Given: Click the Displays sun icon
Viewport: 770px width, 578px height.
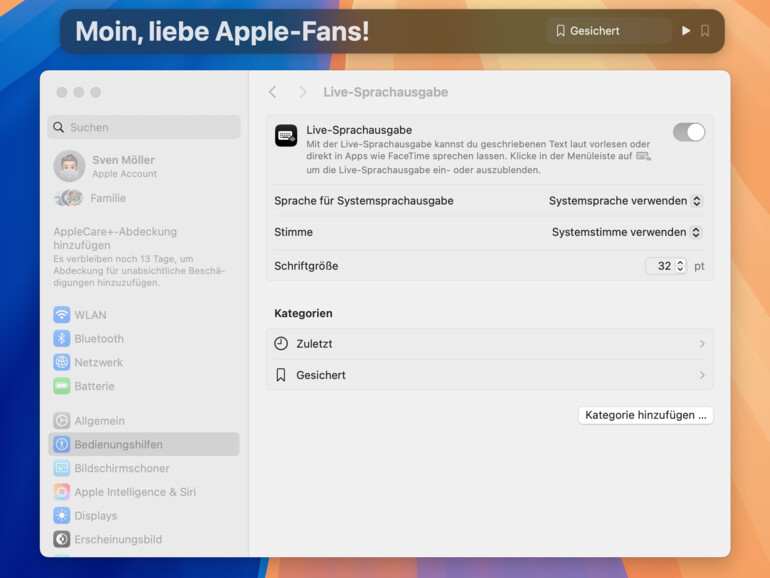Looking at the screenshot, I should [61, 516].
